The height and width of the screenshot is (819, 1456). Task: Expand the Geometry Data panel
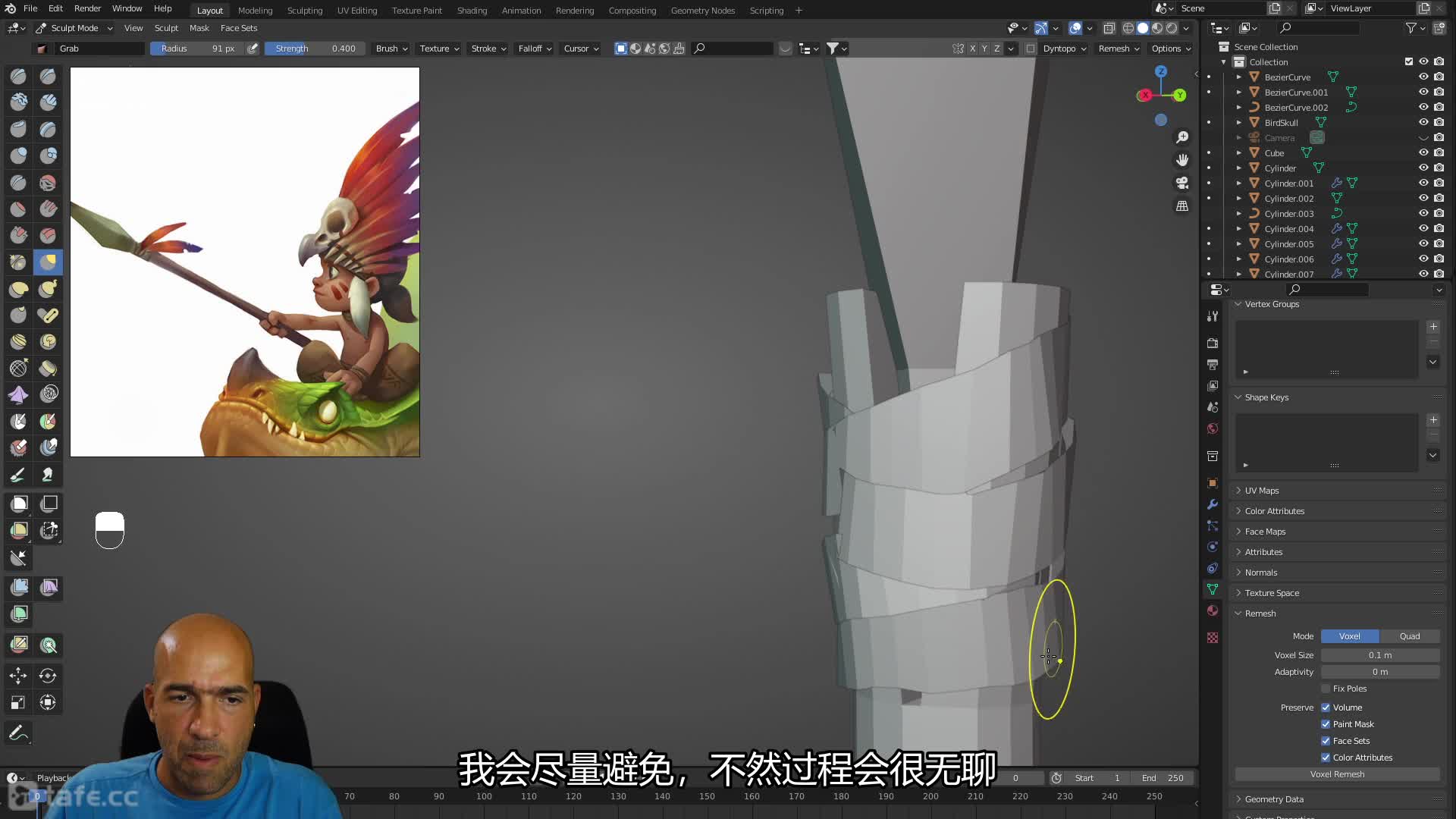[1274, 799]
